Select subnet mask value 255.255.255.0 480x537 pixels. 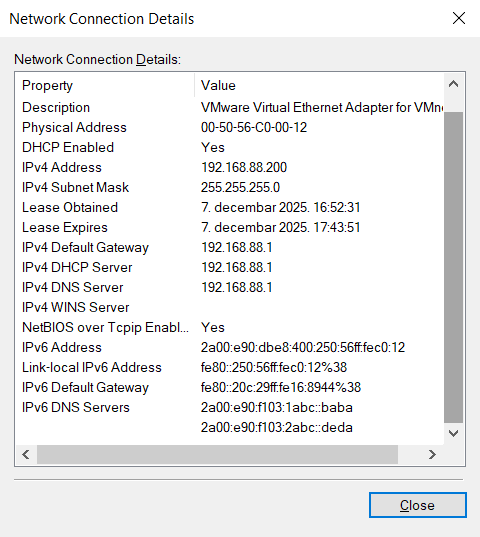coord(240,187)
